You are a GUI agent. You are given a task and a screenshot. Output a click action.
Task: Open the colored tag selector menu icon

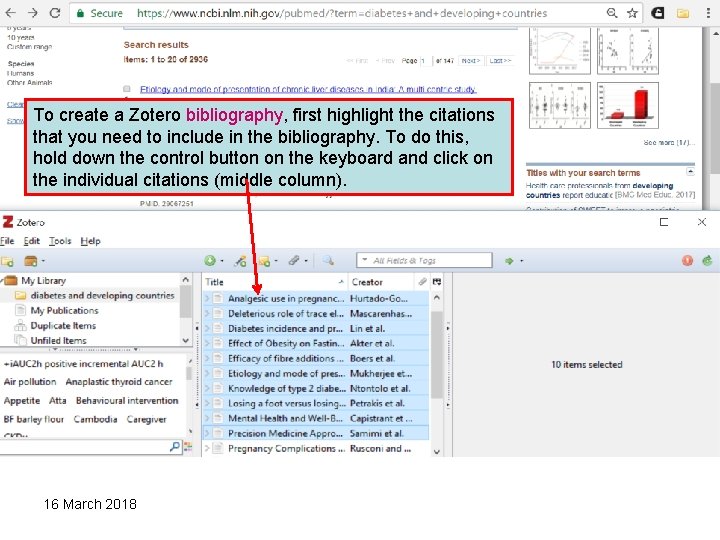coord(188,446)
